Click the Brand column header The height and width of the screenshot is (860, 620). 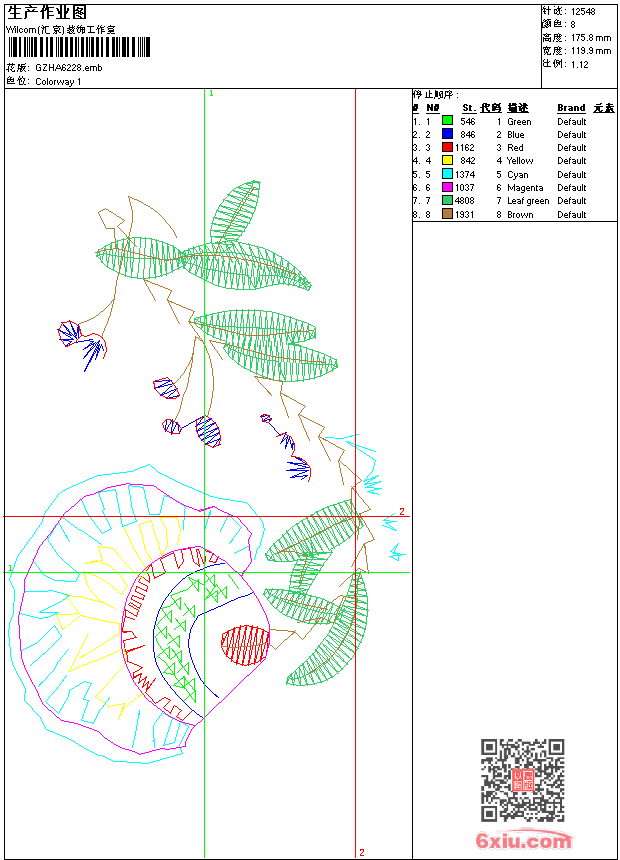pyautogui.click(x=571, y=108)
